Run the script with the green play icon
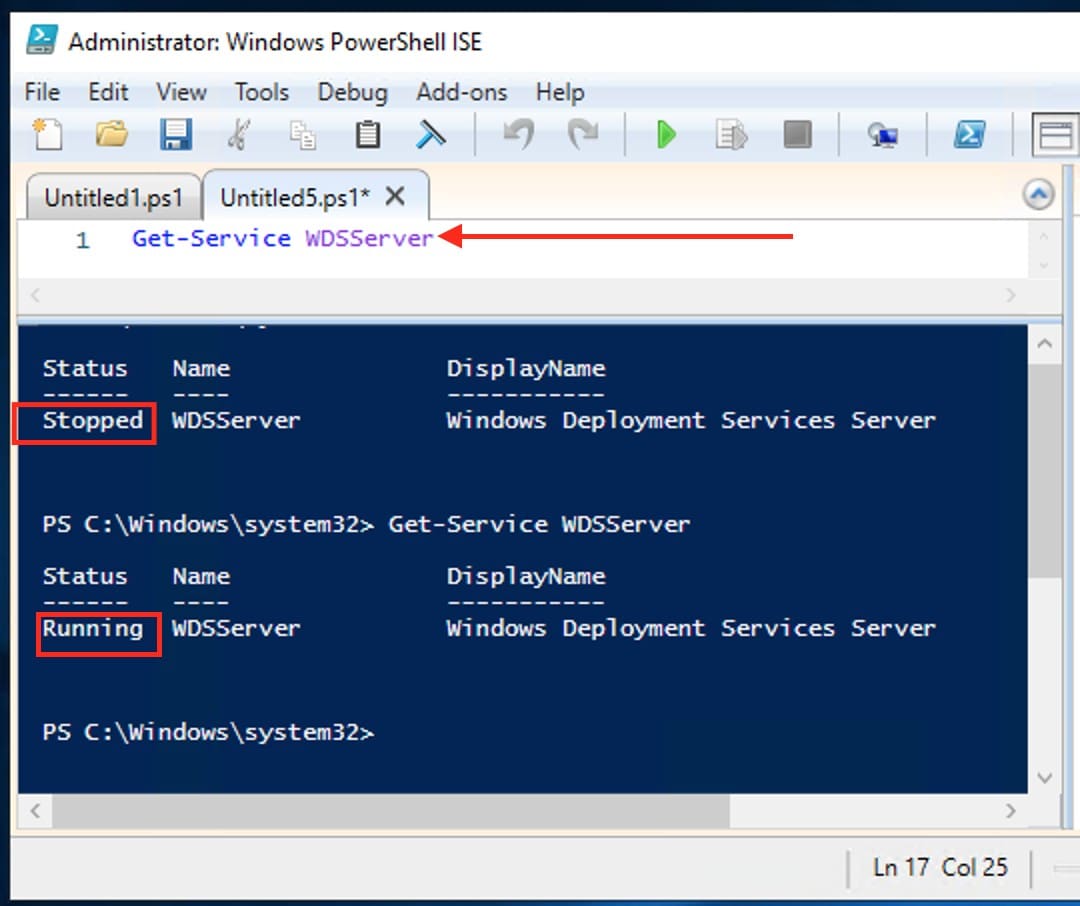Screen dimensions: 1080x906 [x=666, y=134]
